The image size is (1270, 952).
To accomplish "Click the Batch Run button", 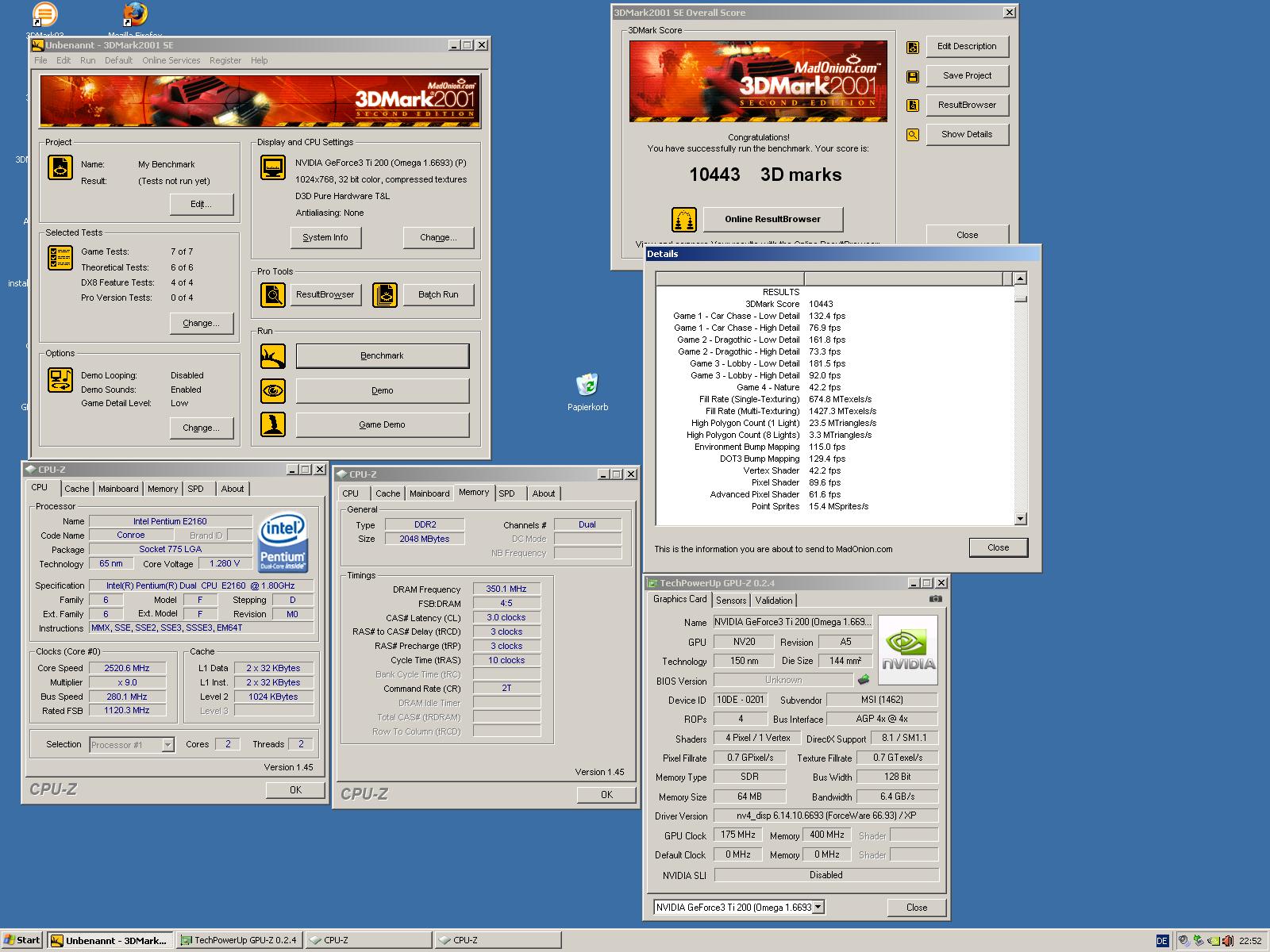I will (x=438, y=294).
